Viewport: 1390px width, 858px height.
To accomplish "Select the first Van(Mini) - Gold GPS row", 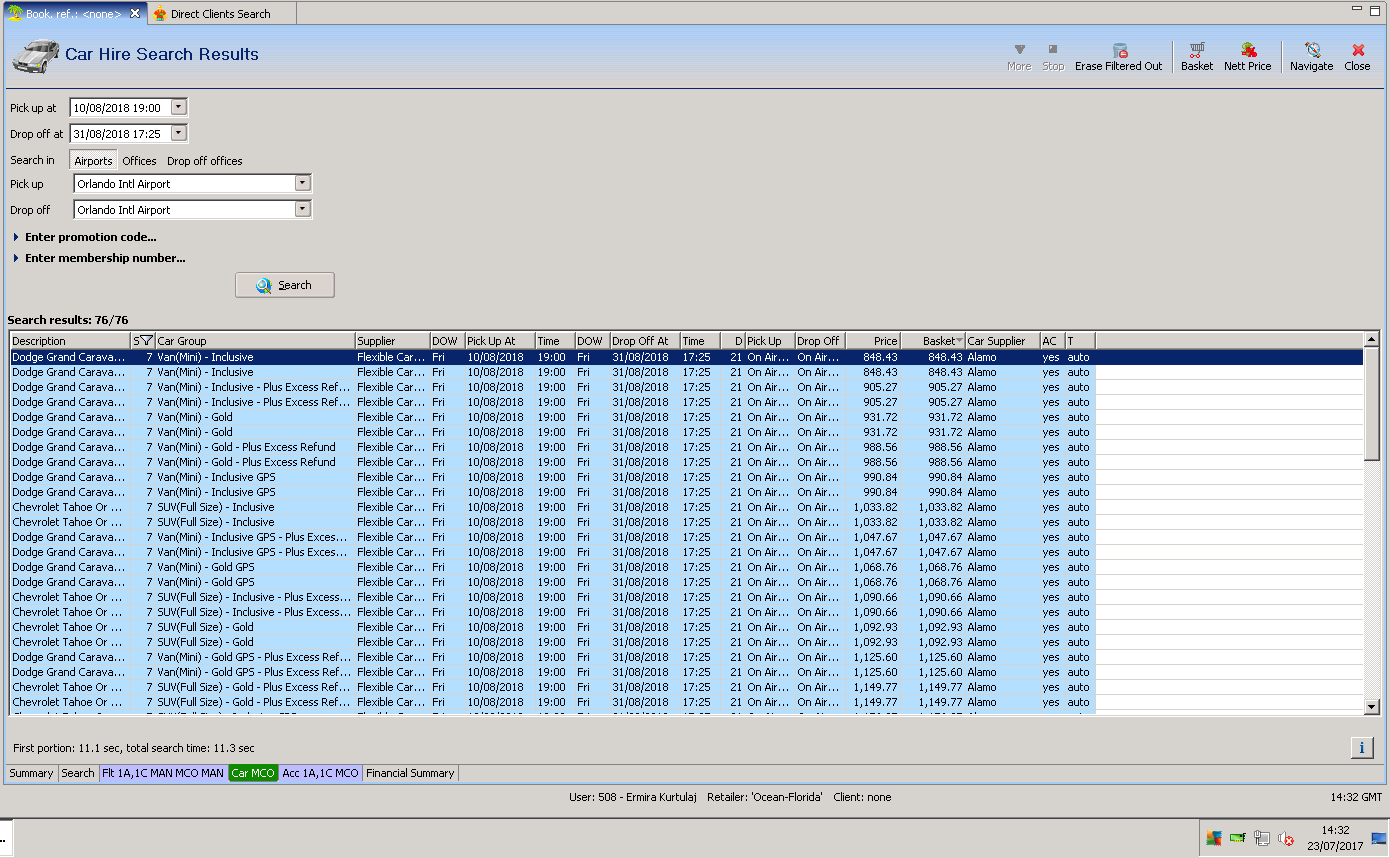I will point(687,567).
